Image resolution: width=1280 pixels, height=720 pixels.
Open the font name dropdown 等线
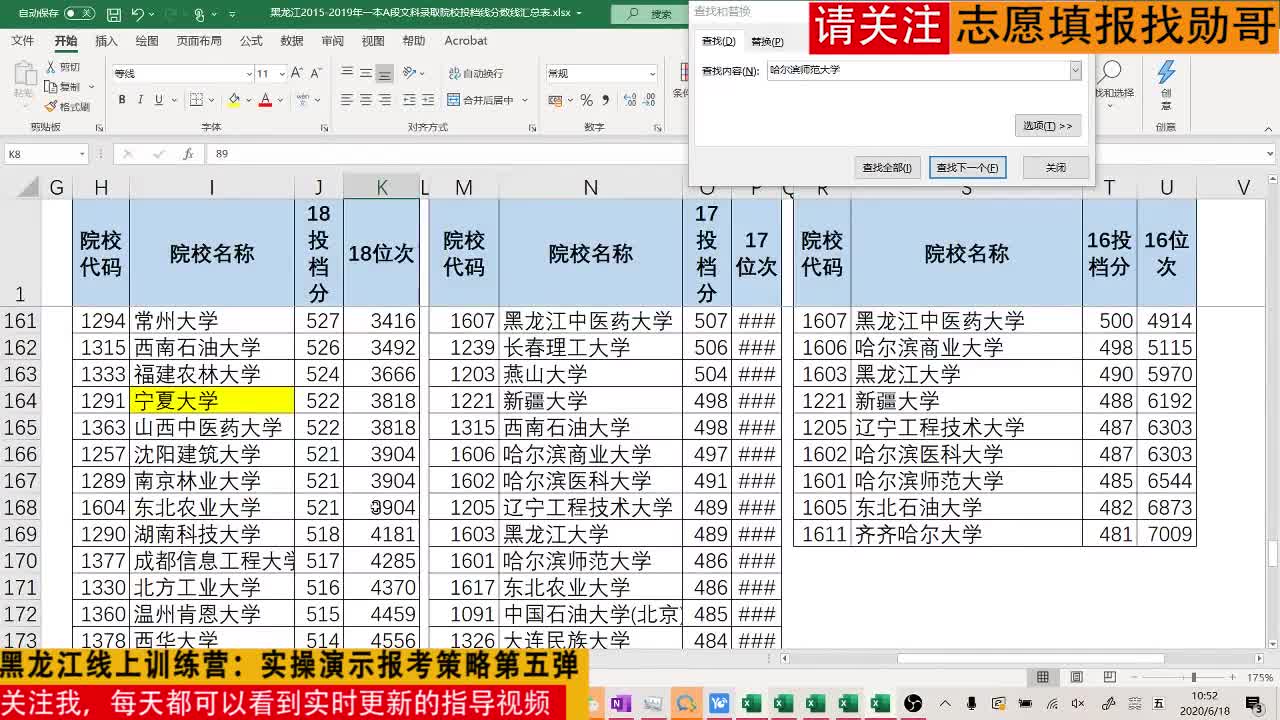(248, 74)
